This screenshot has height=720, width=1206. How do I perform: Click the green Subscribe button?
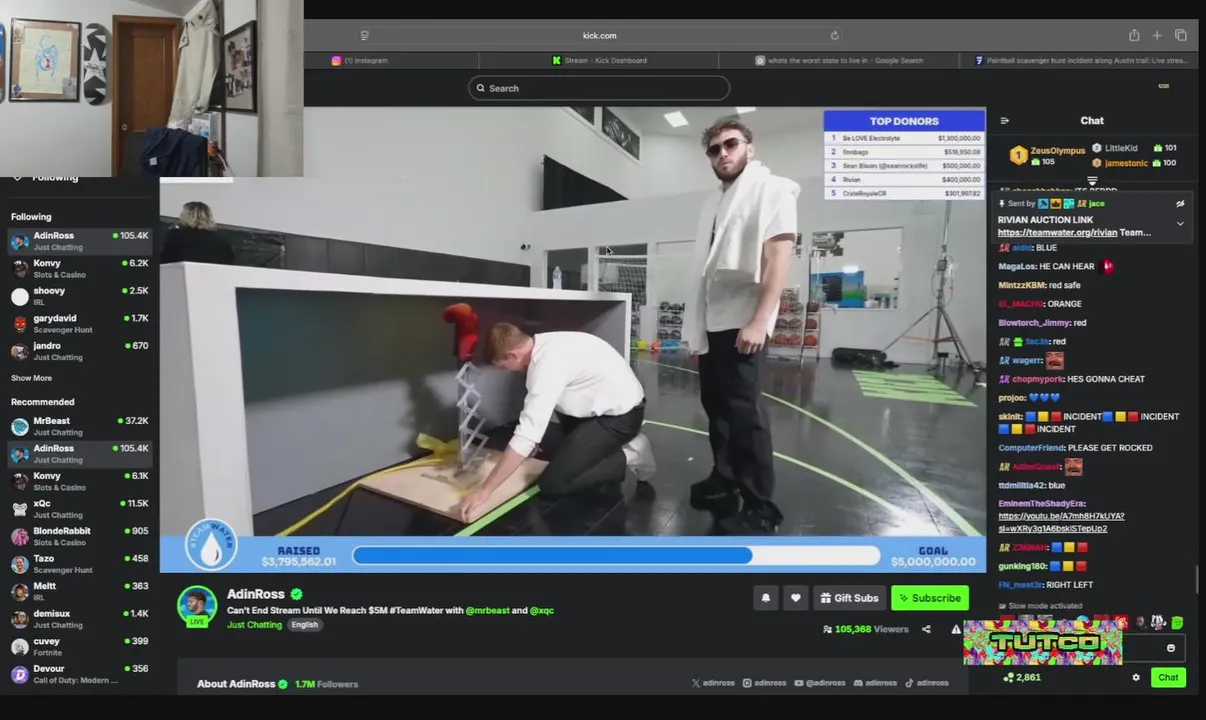click(930, 598)
